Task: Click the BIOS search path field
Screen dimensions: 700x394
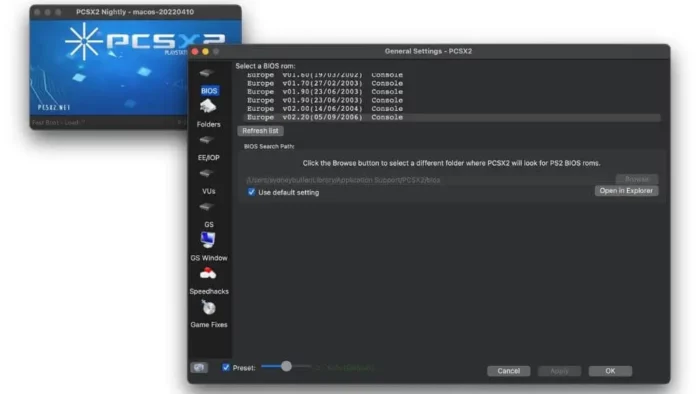Action: click(429, 180)
